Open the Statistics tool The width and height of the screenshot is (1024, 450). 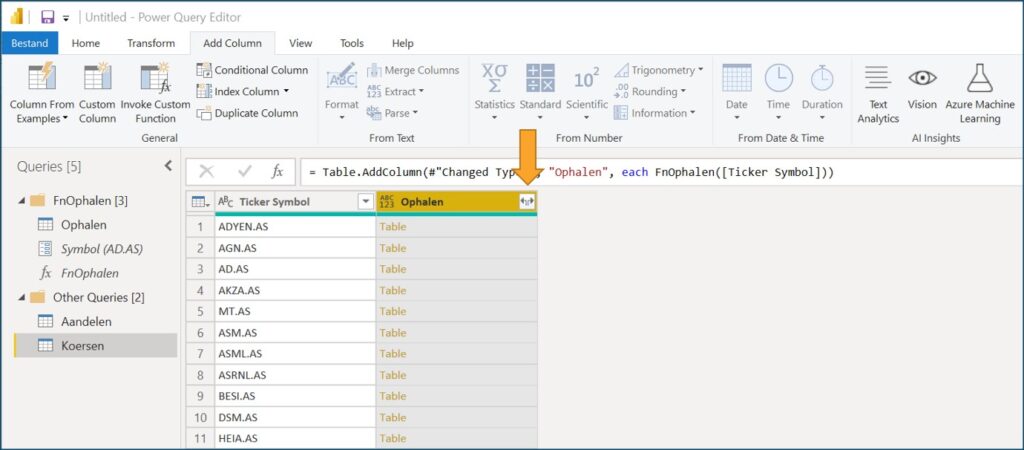tap(494, 78)
